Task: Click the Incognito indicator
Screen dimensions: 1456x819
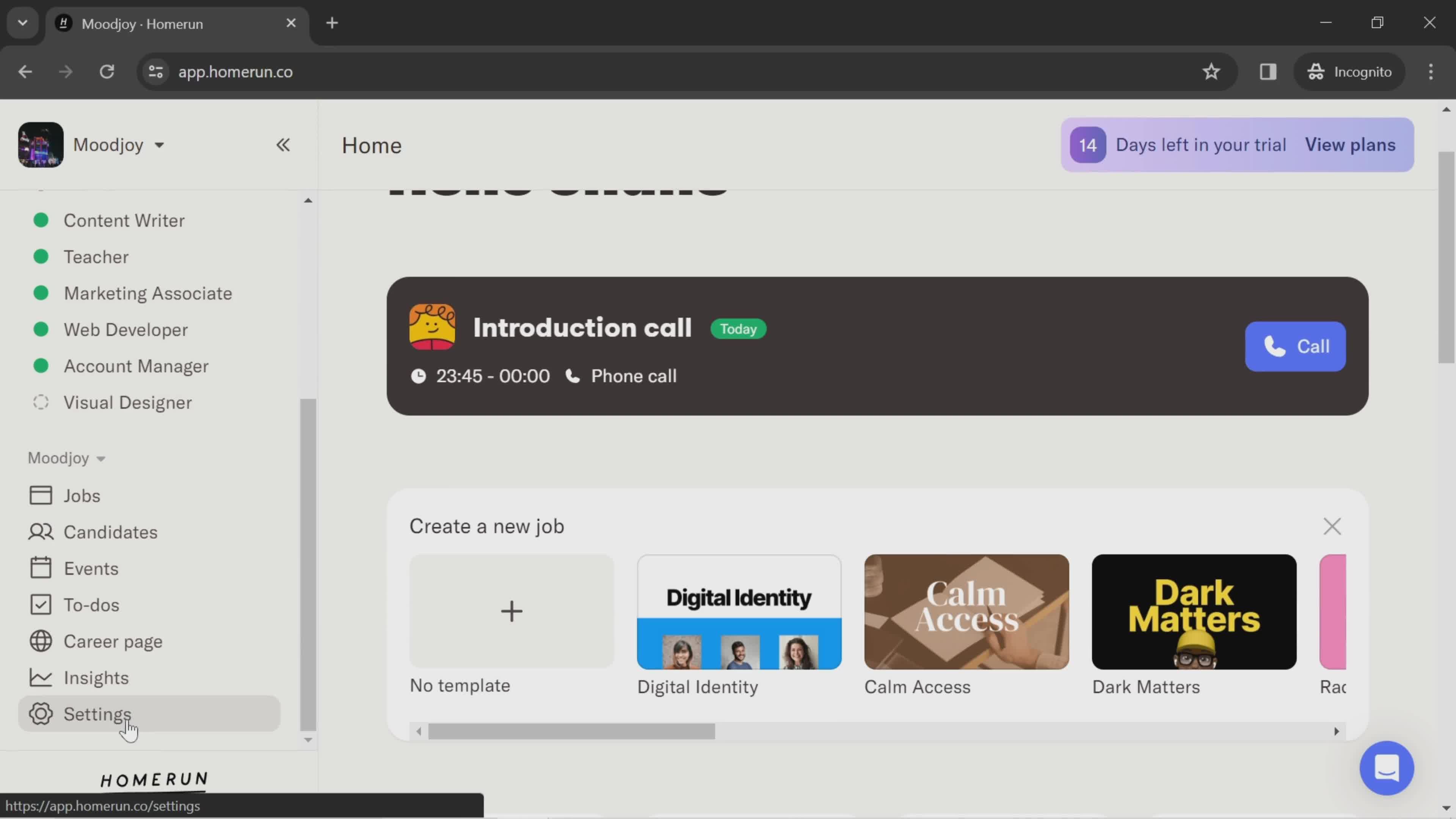Action: 1349,72
